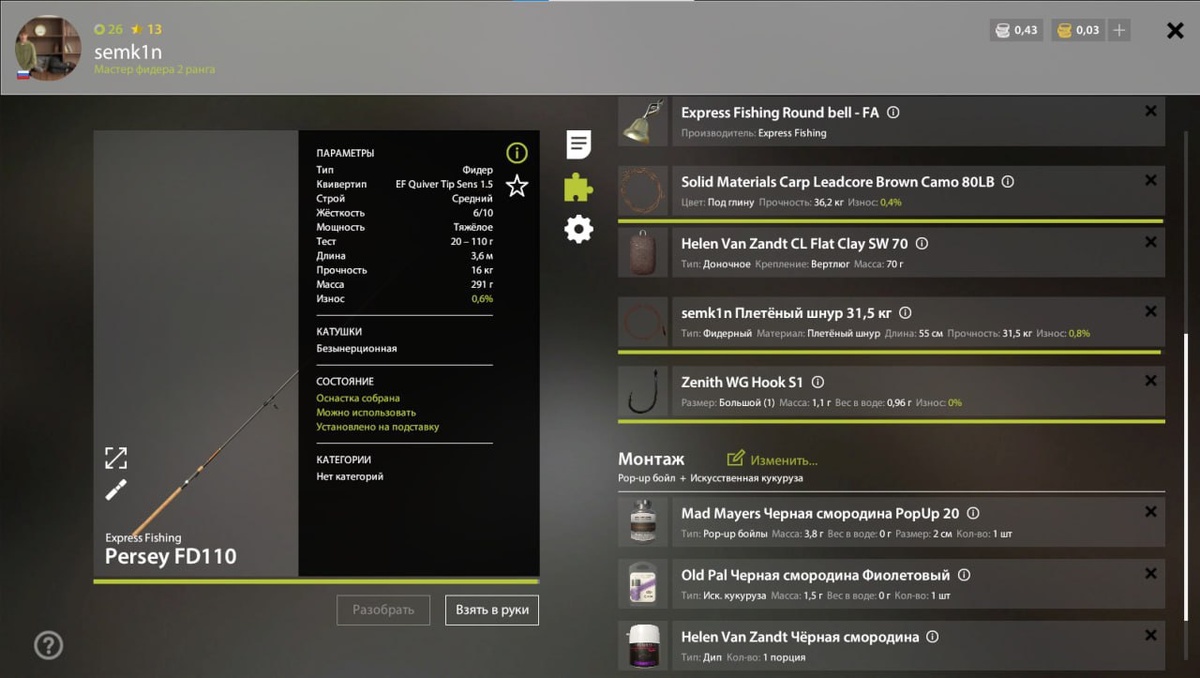The image size is (1200, 678).
Task: Click the braided line thumbnail
Action: pyautogui.click(x=642, y=322)
